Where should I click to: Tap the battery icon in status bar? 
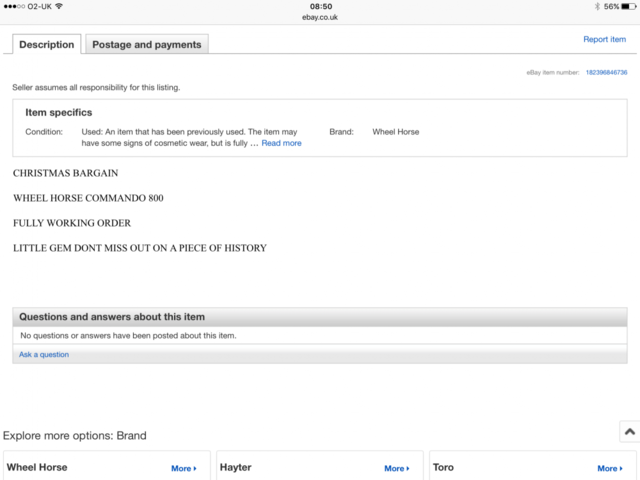626,6
